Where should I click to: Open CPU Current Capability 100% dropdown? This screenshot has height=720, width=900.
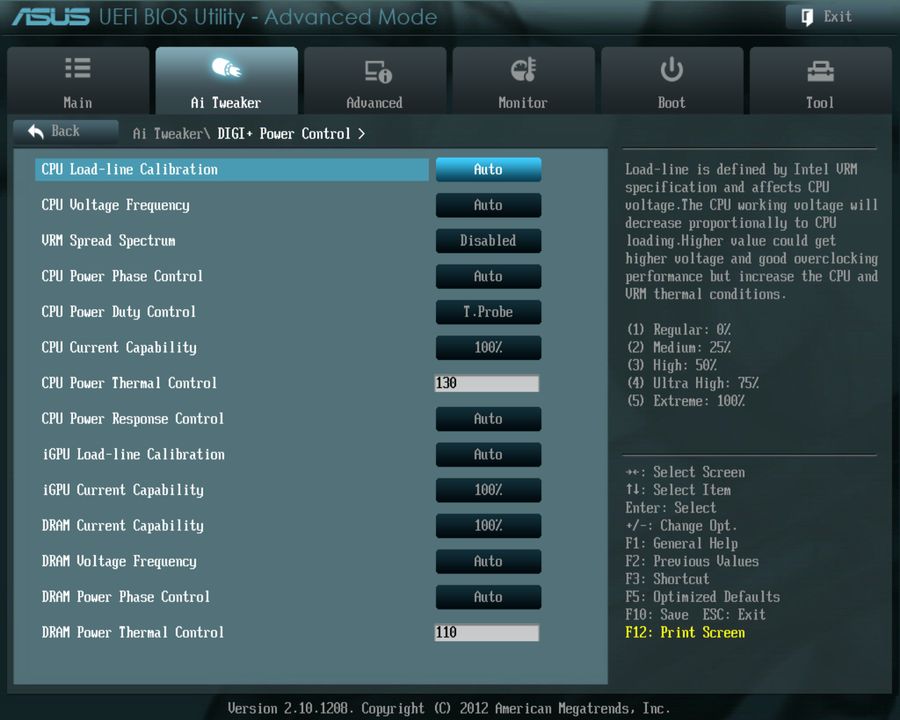(488, 347)
